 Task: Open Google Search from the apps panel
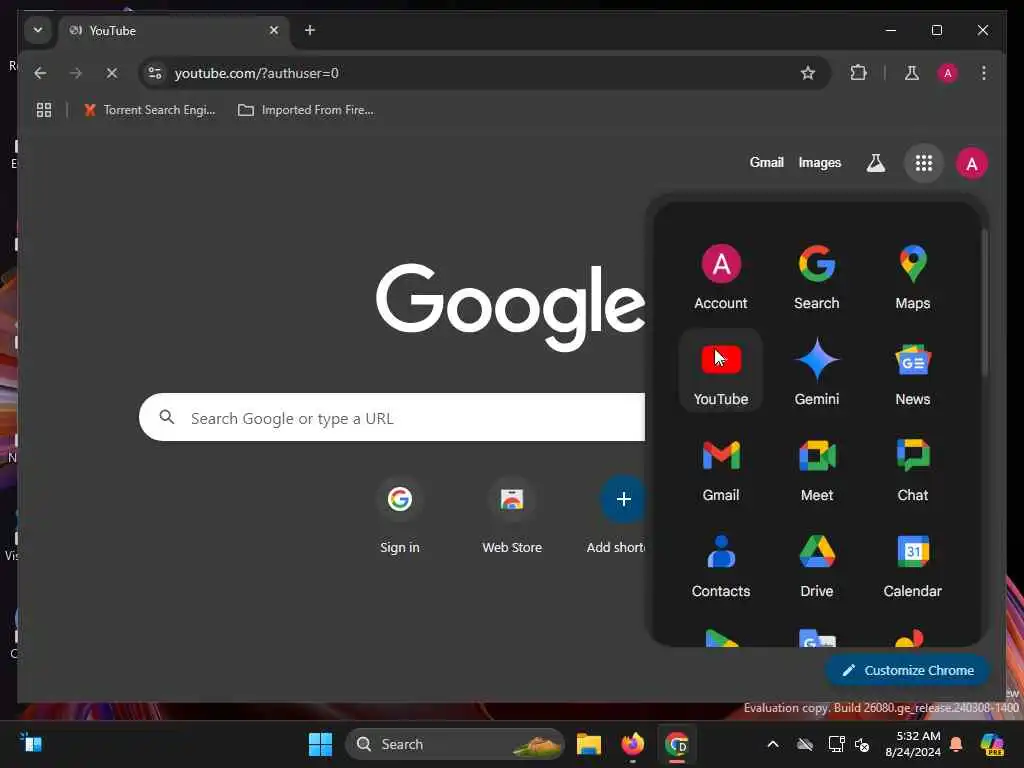pyautogui.click(x=816, y=277)
